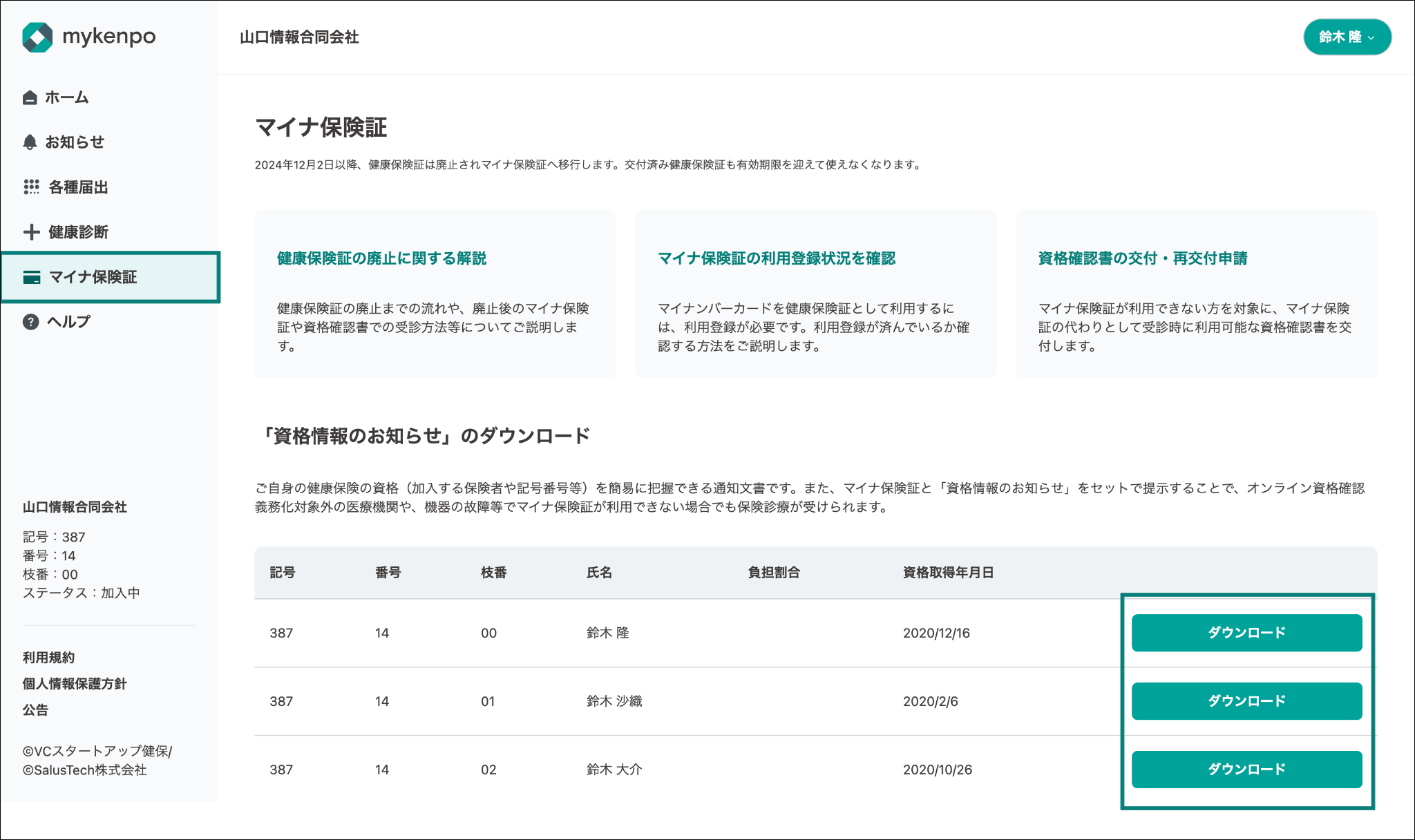Click the card icon for マイナ保険証

[x=31, y=277]
